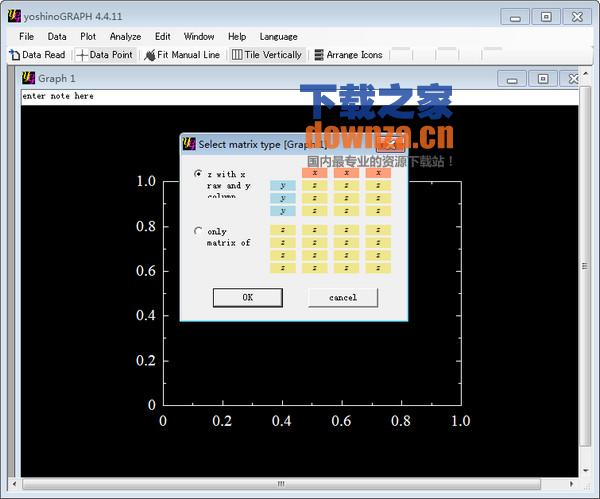Select 'z with x raw and y column' option
The height and width of the screenshot is (499, 600).
tap(198, 174)
